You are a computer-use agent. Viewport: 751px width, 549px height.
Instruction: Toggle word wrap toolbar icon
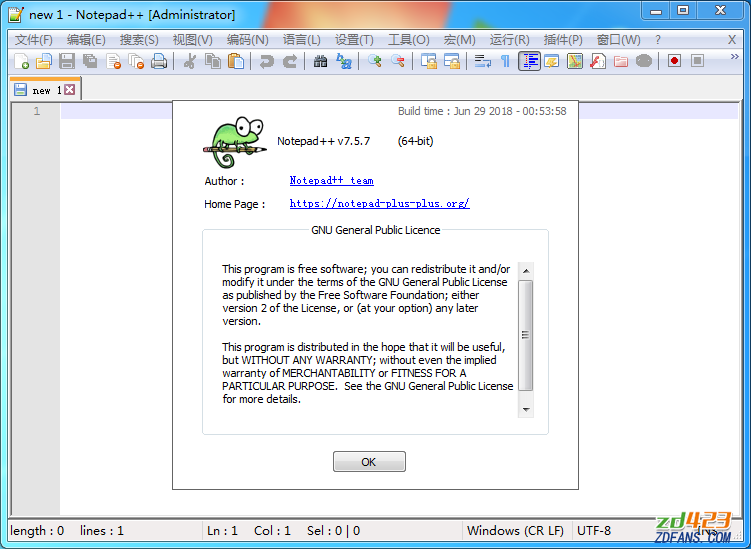tap(482, 61)
